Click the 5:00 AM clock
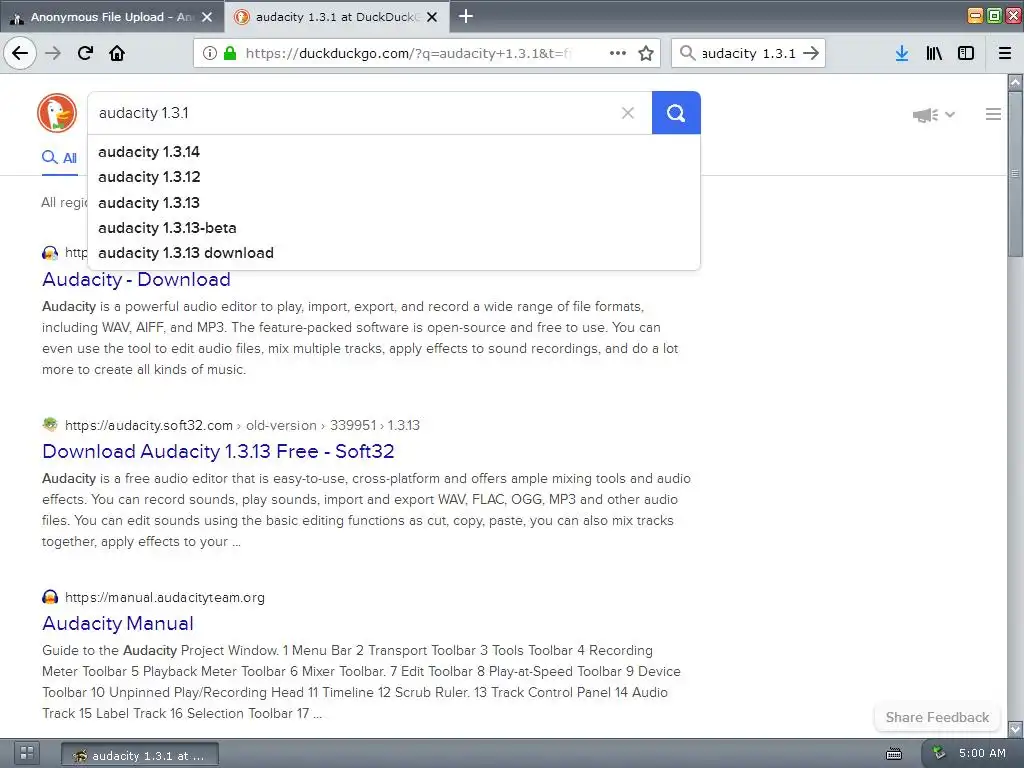 (x=982, y=753)
